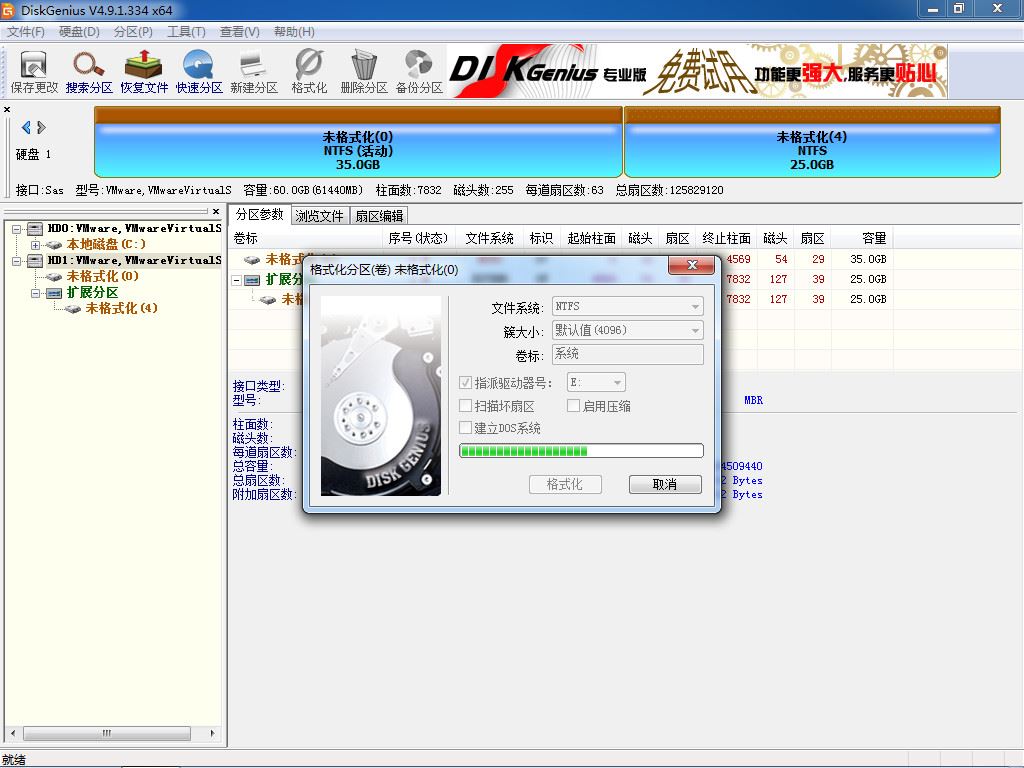This screenshot has height=768, width=1024.
Task: Enable the 启用压缩 checkbox
Action: pos(573,406)
